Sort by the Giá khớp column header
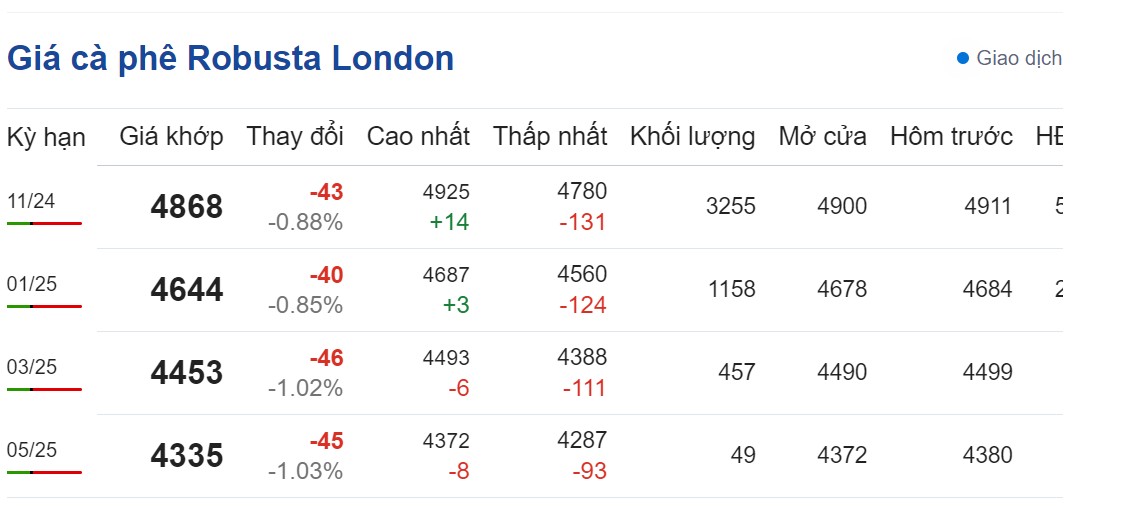 171,137
